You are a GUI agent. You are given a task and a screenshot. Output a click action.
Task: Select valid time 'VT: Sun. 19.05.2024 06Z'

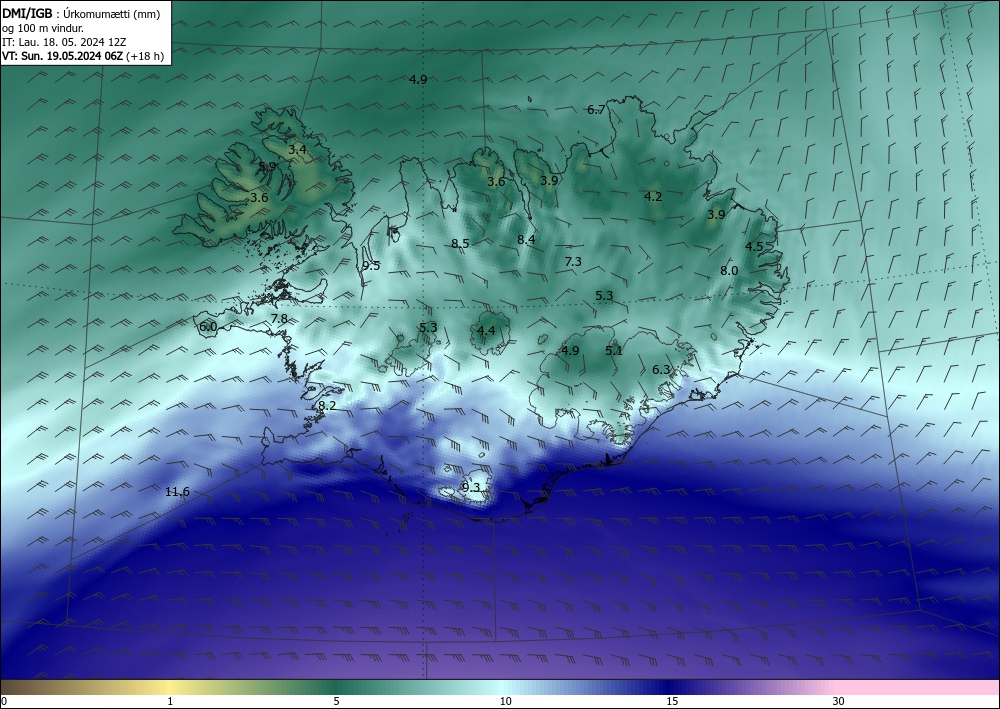pos(62,56)
